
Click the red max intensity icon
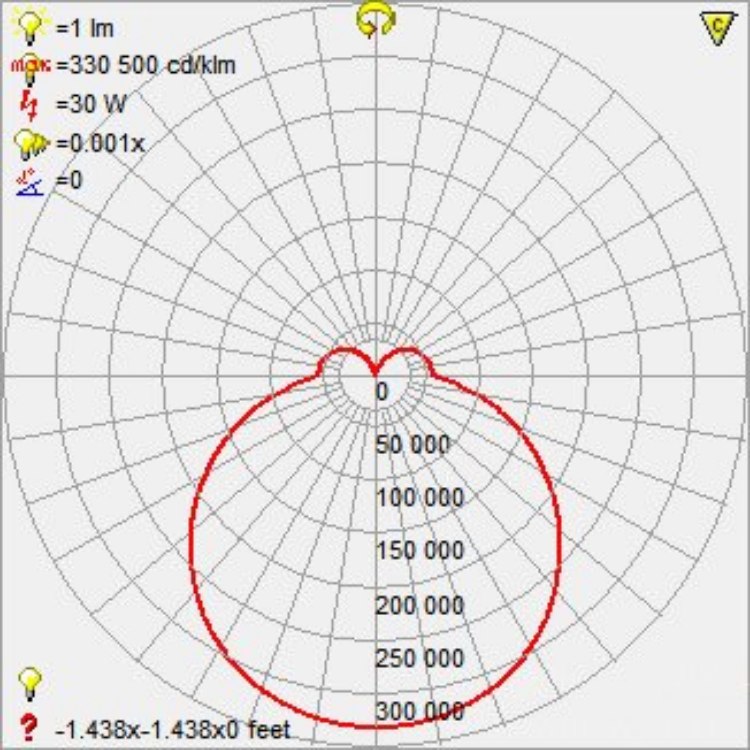coord(31,66)
